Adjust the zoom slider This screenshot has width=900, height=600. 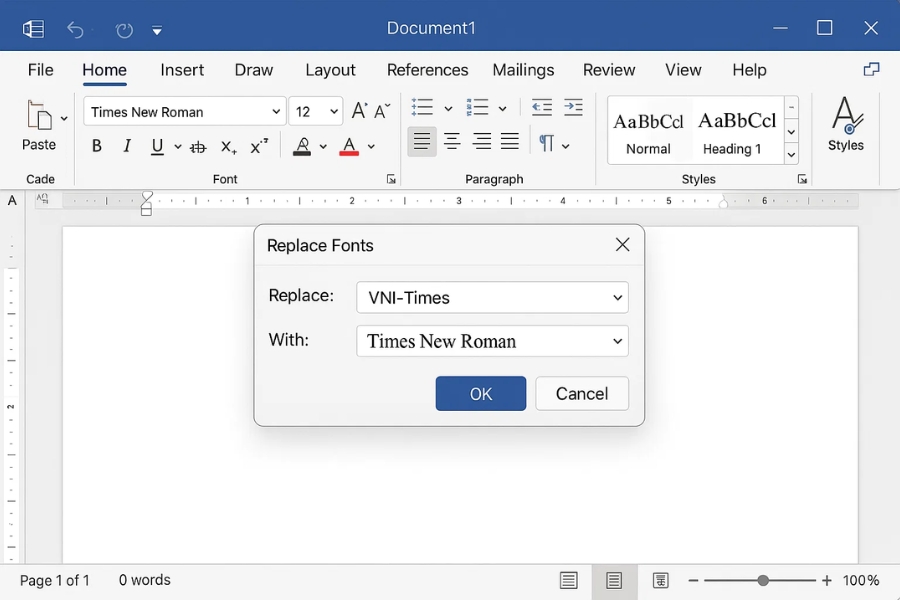point(762,580)
